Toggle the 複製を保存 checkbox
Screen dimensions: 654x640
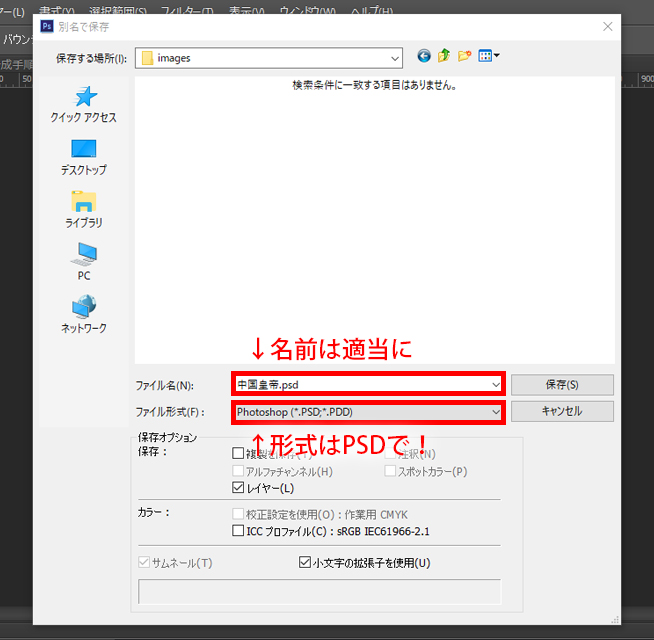coord(238,453)
